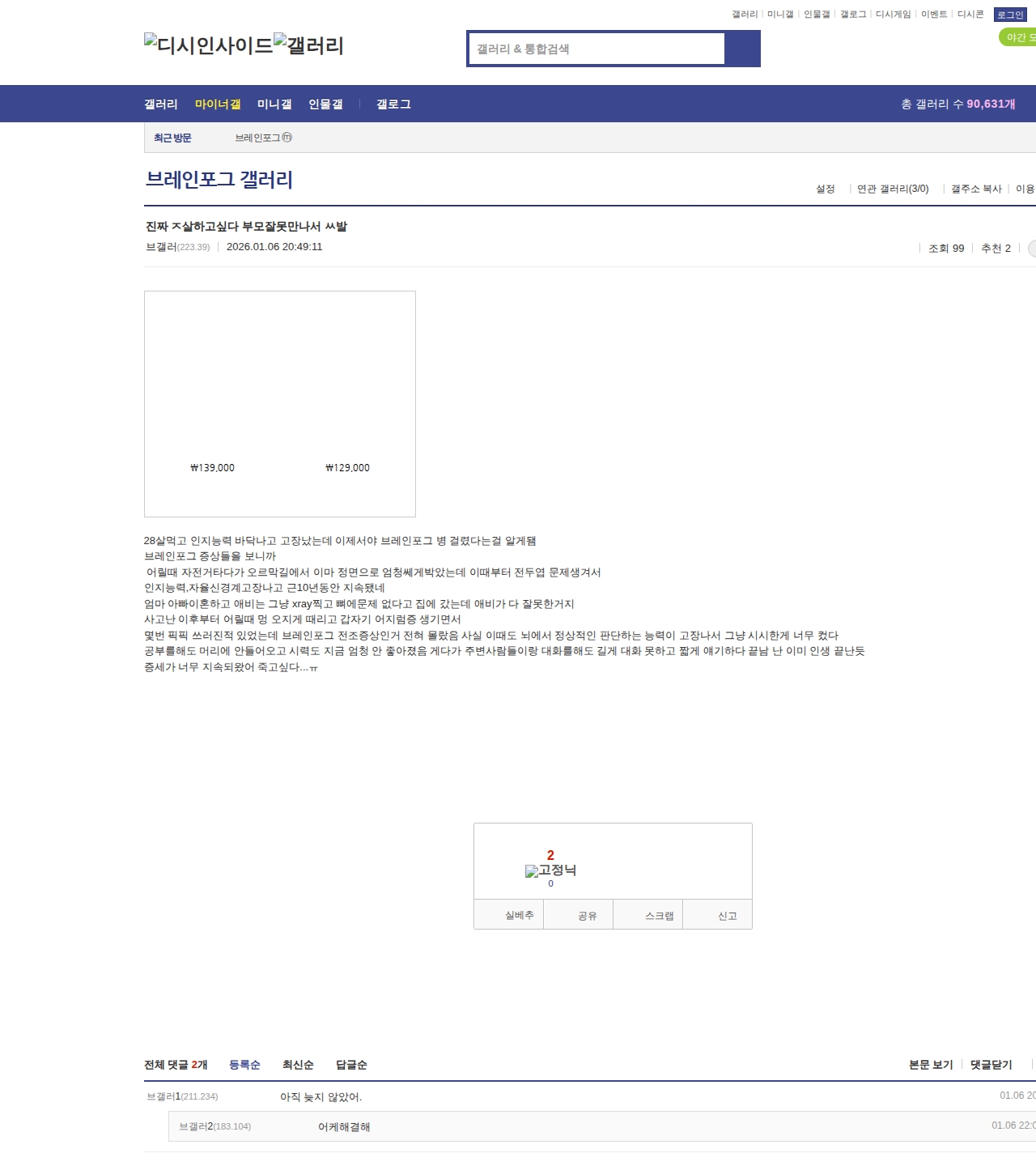This screenshot has width=1036, height=1166.
Task: Click the 갤러리 logo image in header
Action: (309, 45)
